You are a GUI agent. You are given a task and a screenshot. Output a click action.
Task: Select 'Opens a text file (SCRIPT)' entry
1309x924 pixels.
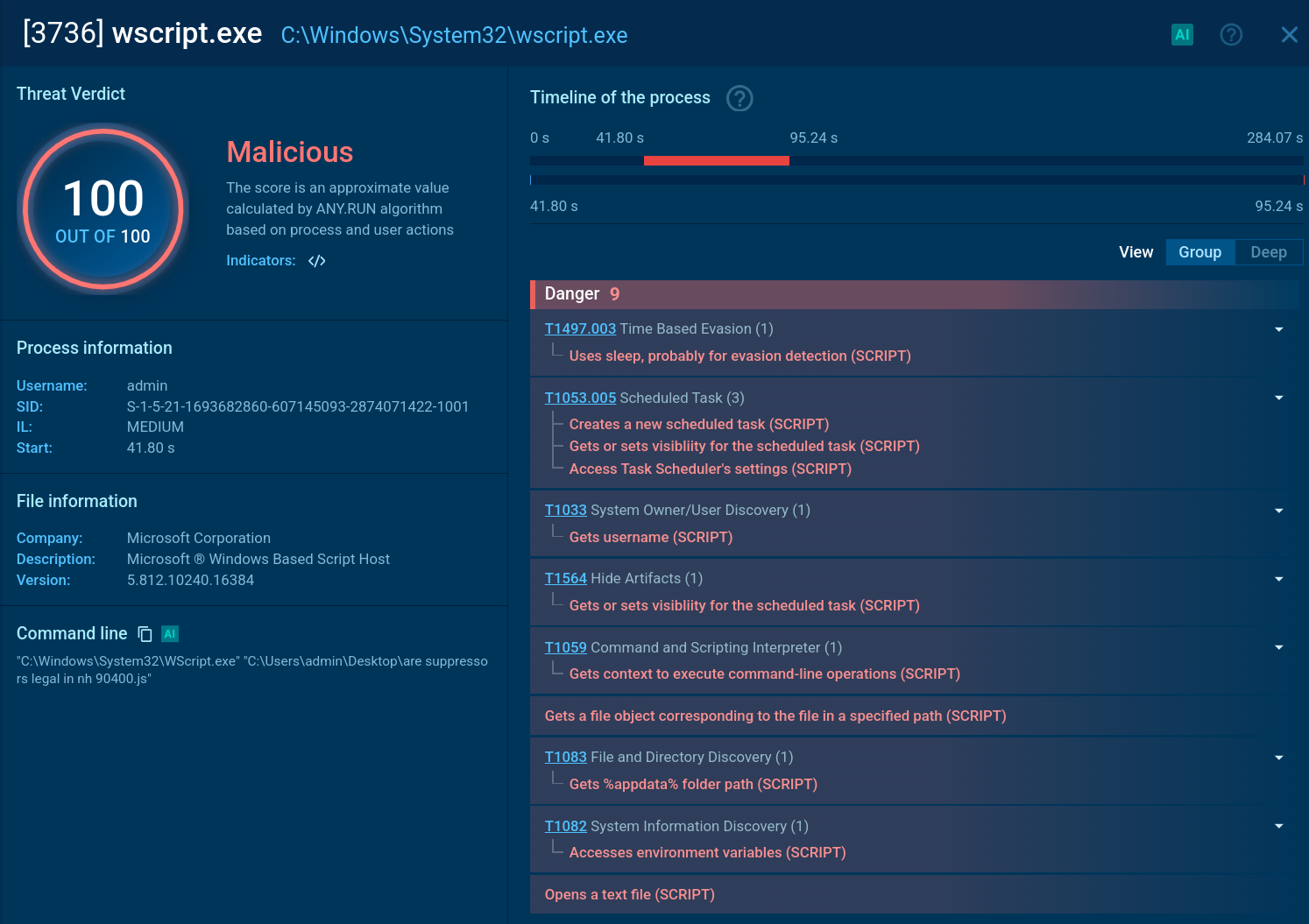(x=630, y=895)
